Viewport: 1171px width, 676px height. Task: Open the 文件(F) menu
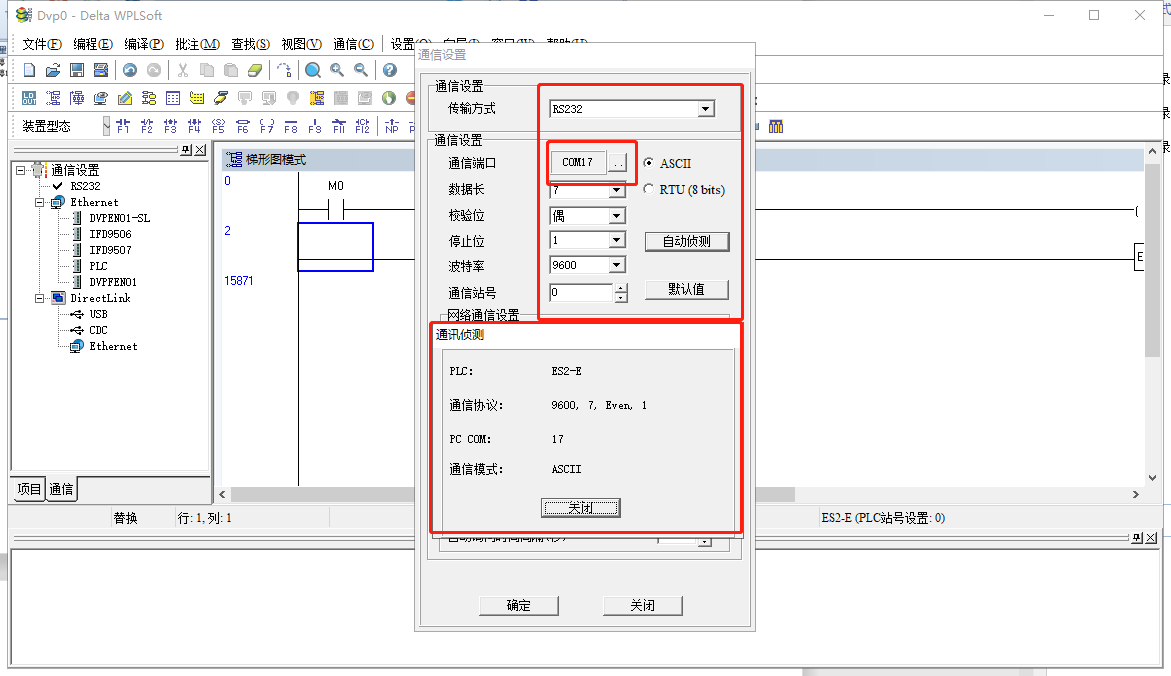[42, 44]
